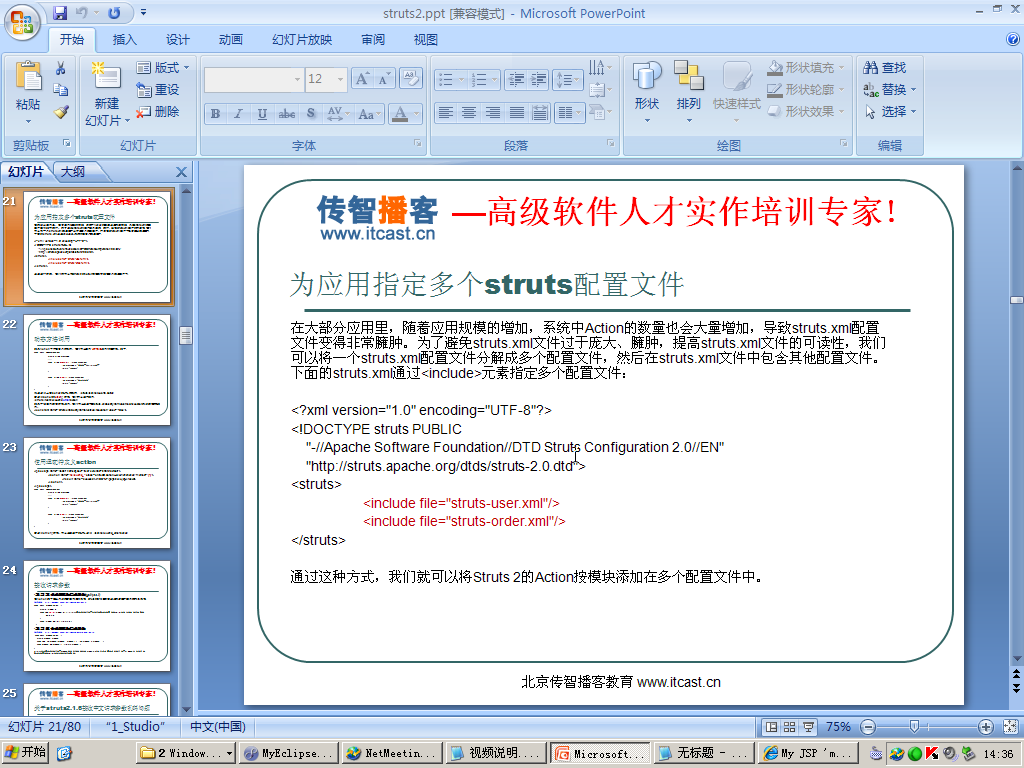1024x768 pixels.
Task: Toggle italic formatting (I)
Action: tap(238, 114)
